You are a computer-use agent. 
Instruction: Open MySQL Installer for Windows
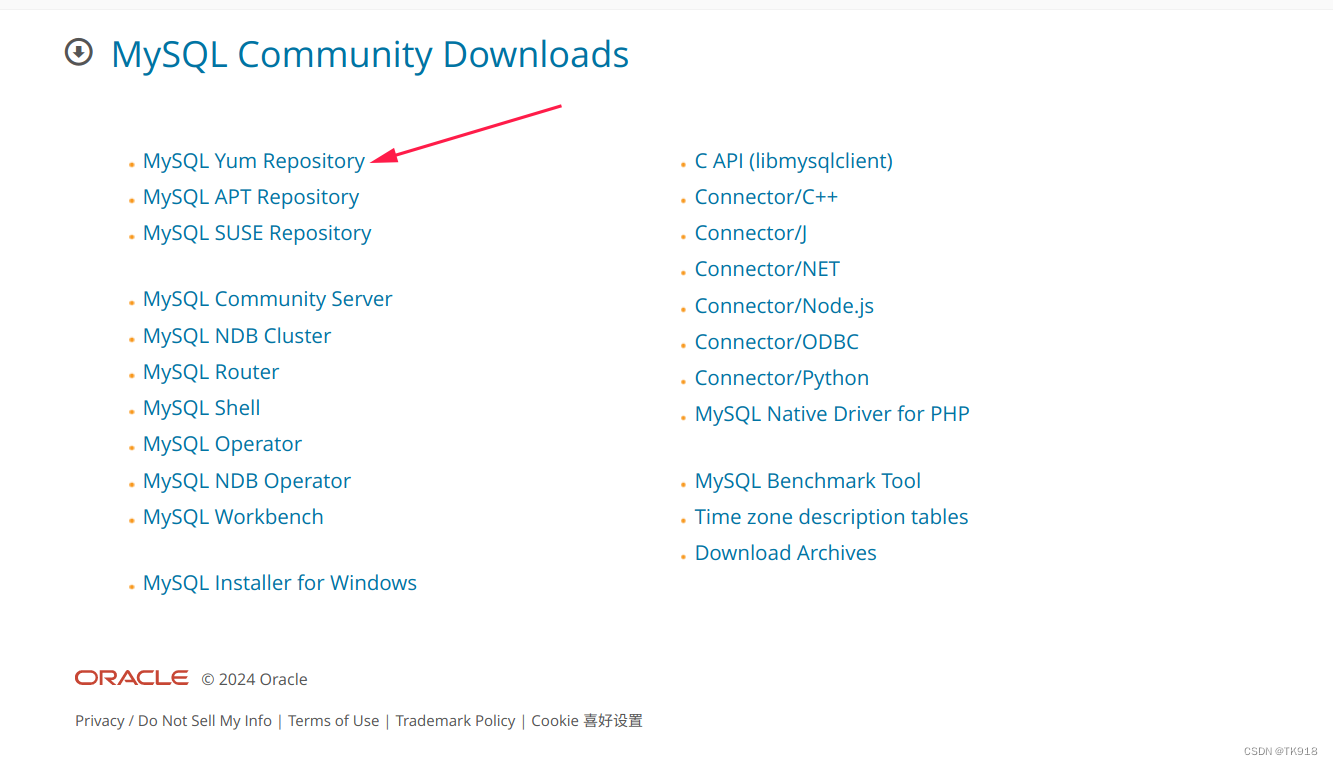[280, 583]
